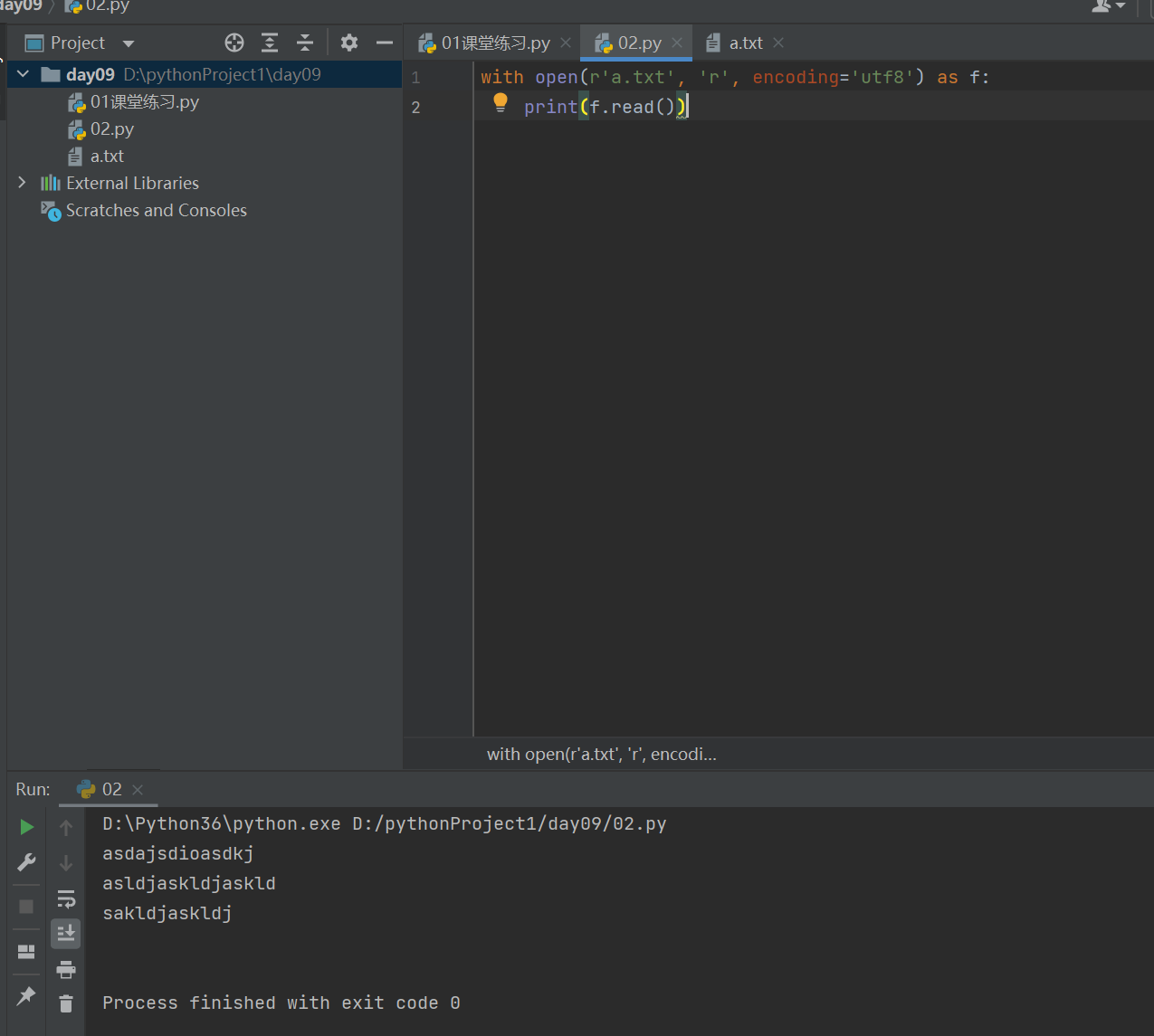Click output line 'asdajsdioasdkj'

(x=178, y=853)
